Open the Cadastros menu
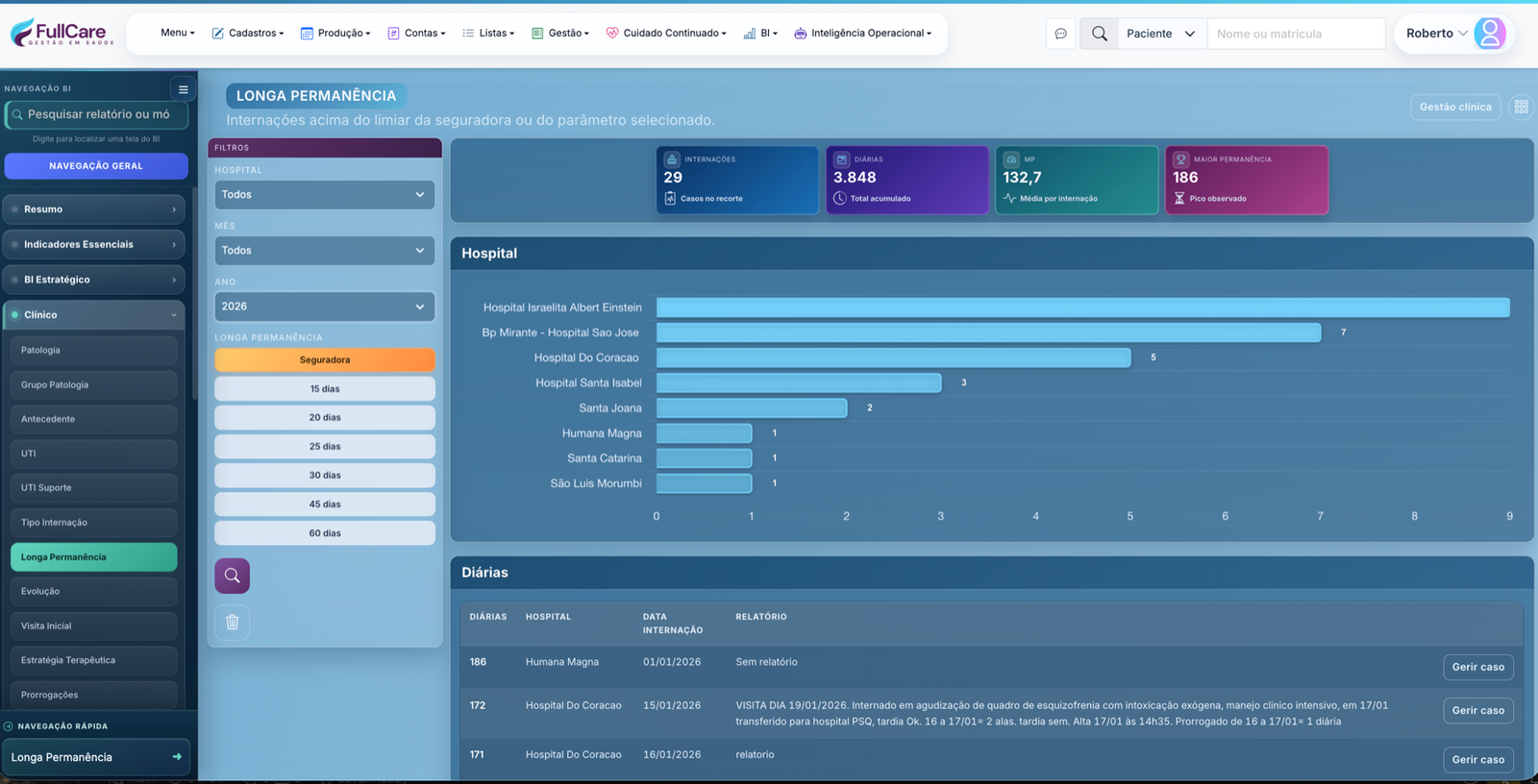1538x784 pixels. point(248,33)
